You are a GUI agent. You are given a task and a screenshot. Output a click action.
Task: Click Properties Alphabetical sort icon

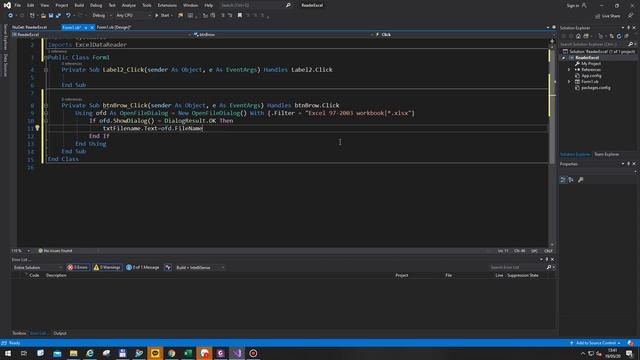coord(571,180)
